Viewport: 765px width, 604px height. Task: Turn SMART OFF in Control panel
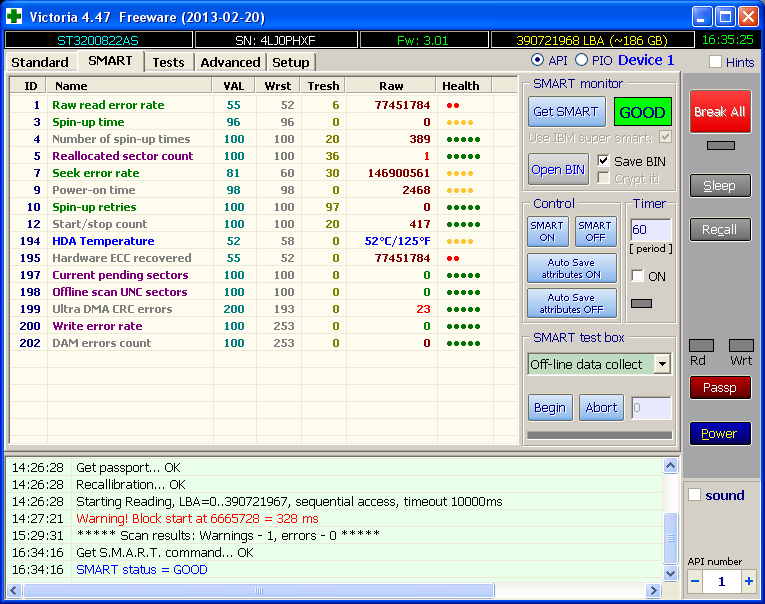(x=594, y=231)
